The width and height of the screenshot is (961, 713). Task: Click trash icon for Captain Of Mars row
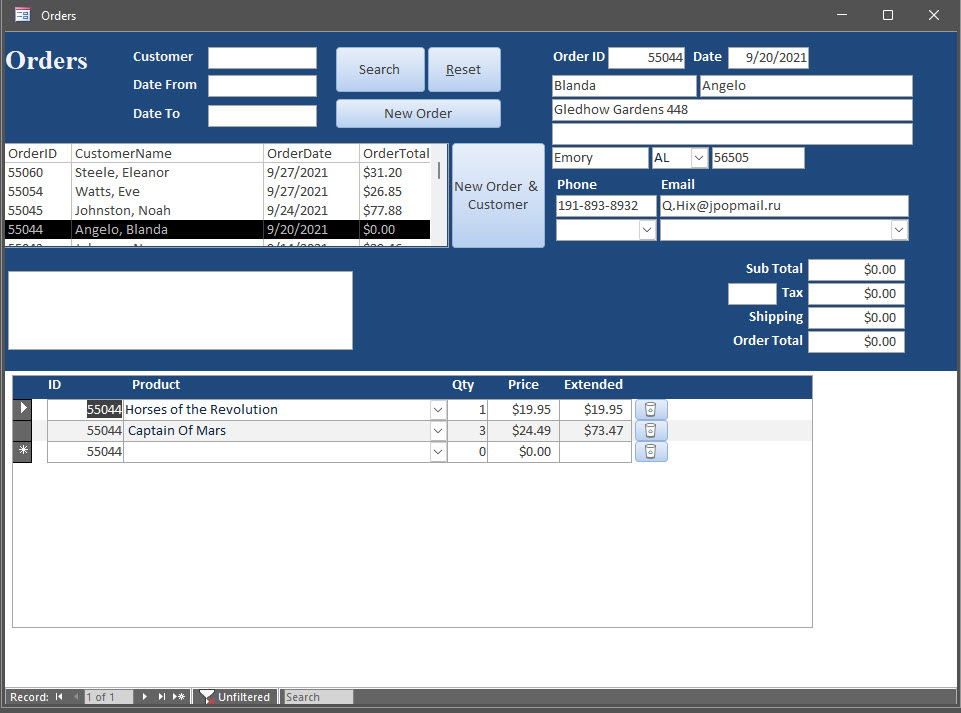tap(651, 430)
